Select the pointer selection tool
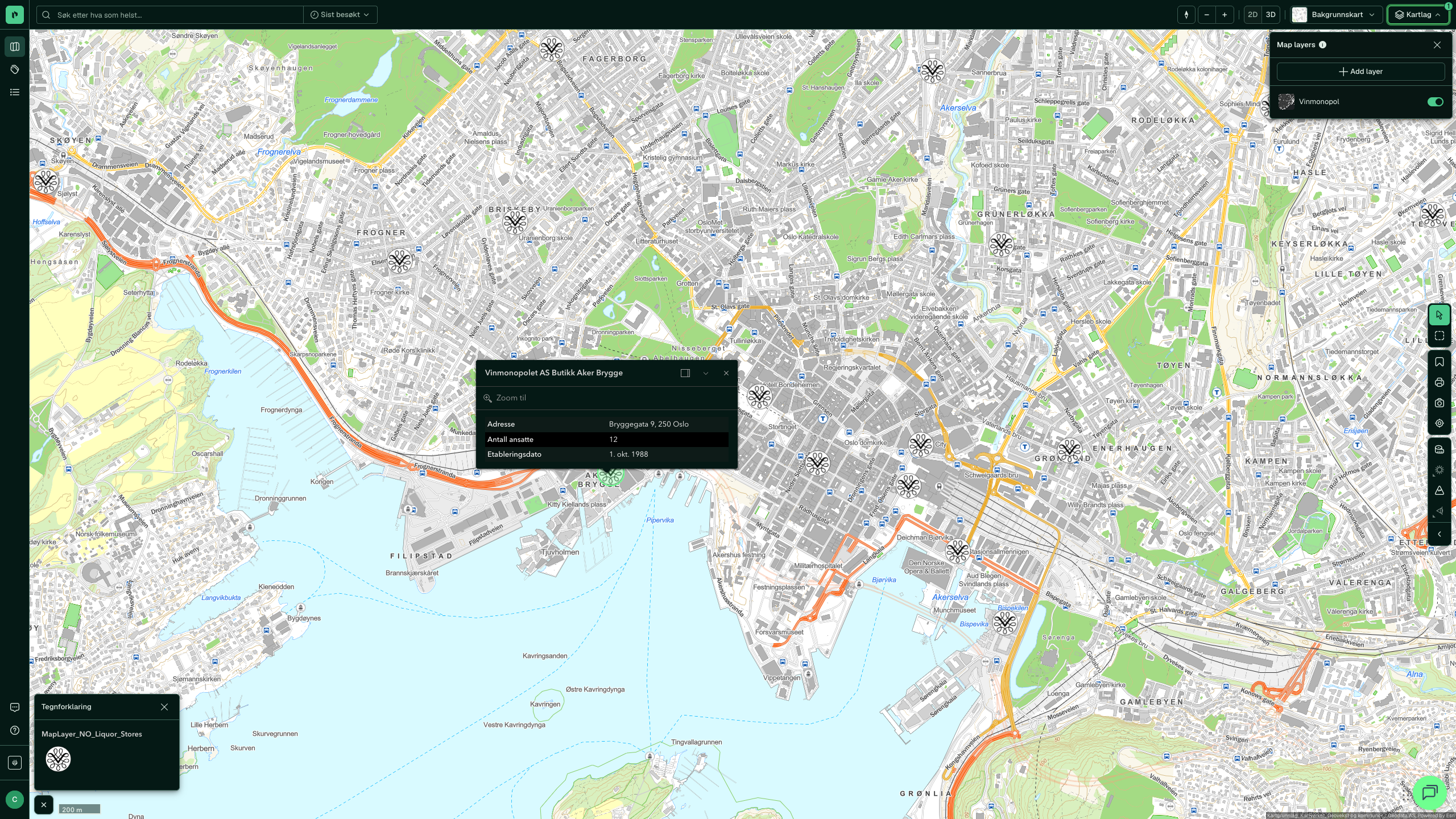Image resolution: width=1456 pixels, height=819 pixels. (x=1440, y=315)
